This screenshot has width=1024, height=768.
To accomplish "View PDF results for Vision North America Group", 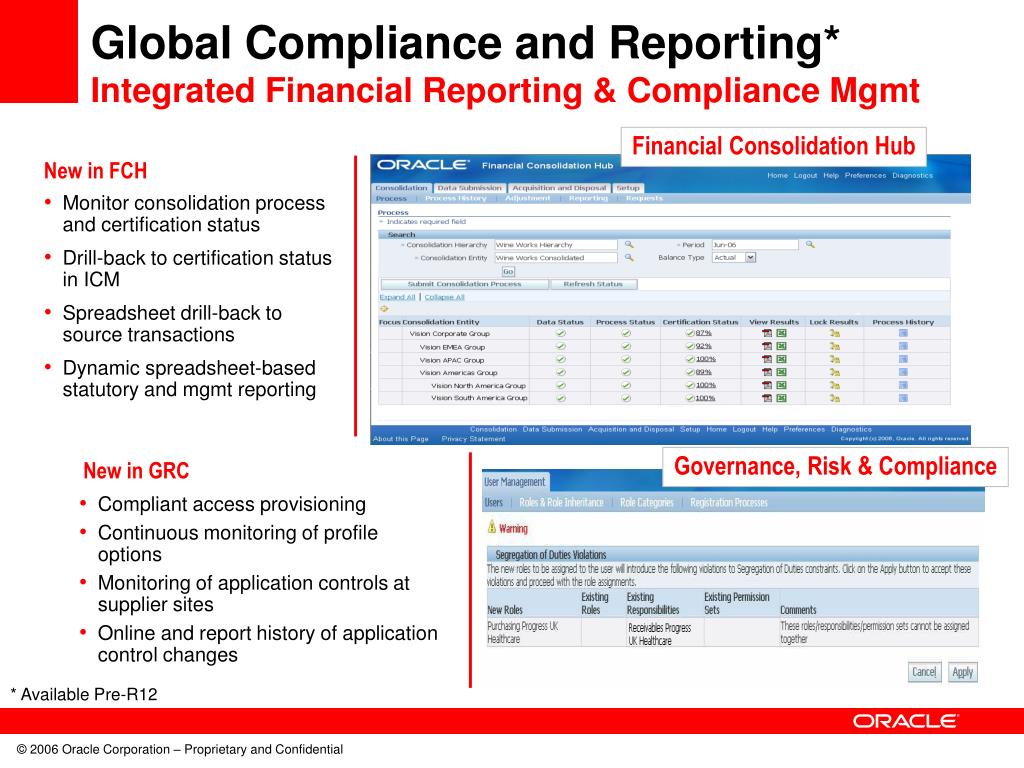I will pyautogui.click(x=767, y=385).
